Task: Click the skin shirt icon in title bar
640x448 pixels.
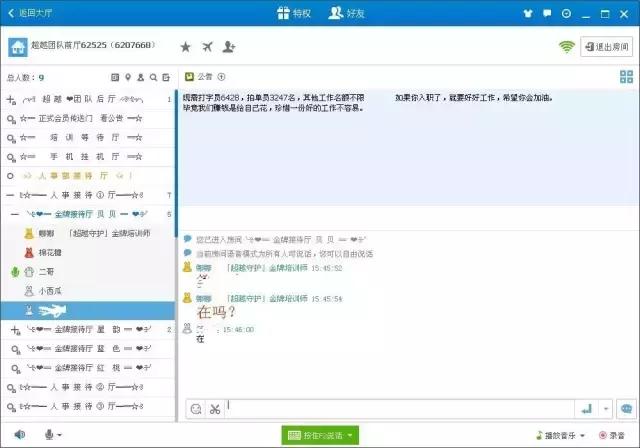Action: (528, 13)
